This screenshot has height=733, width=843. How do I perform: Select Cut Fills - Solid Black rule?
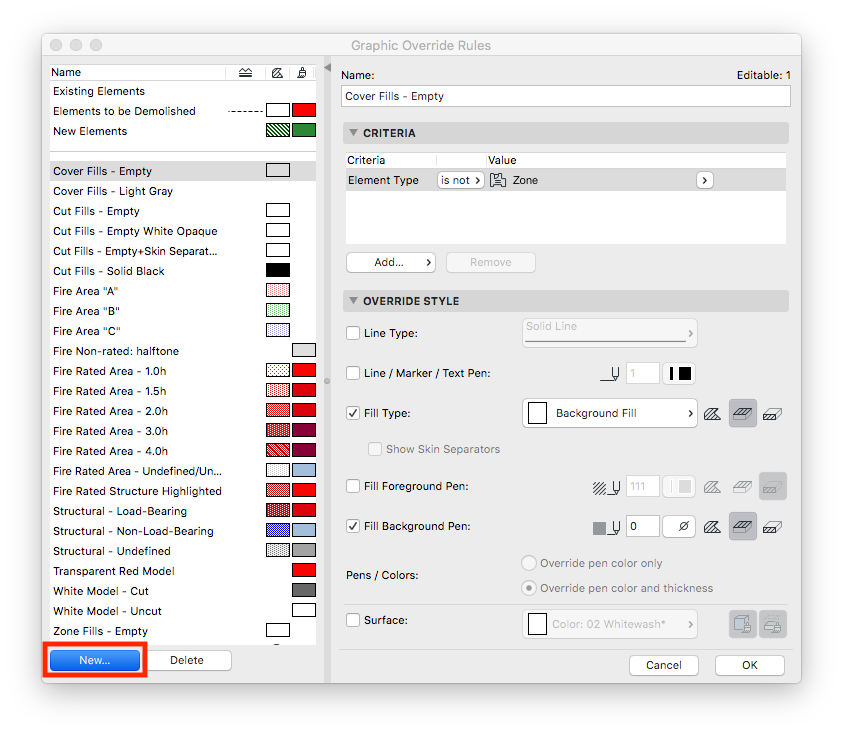(x=183, y=271)
